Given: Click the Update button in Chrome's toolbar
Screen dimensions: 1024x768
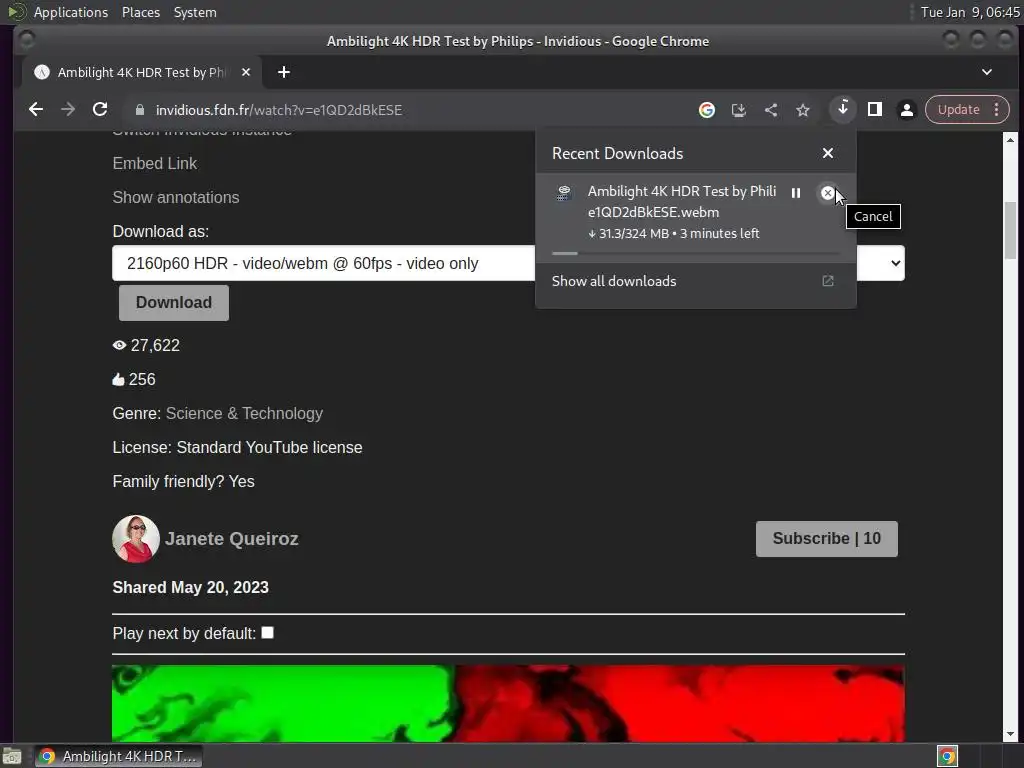Looking at the screenshot, I should [958, 110].
